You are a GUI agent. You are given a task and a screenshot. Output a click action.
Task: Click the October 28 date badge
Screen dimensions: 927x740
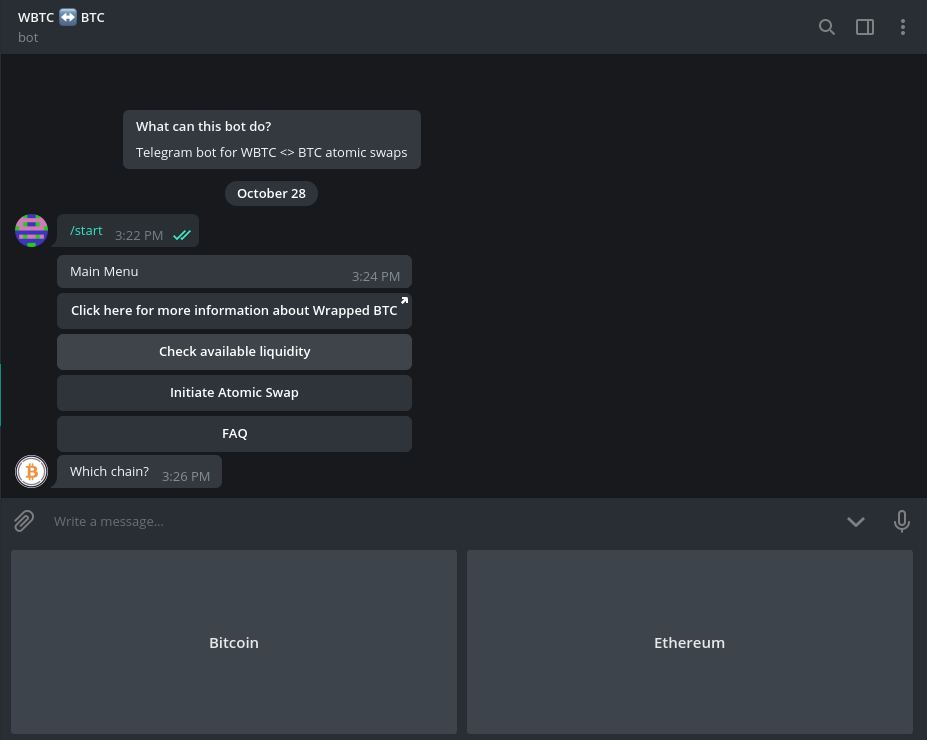point(271,193)
